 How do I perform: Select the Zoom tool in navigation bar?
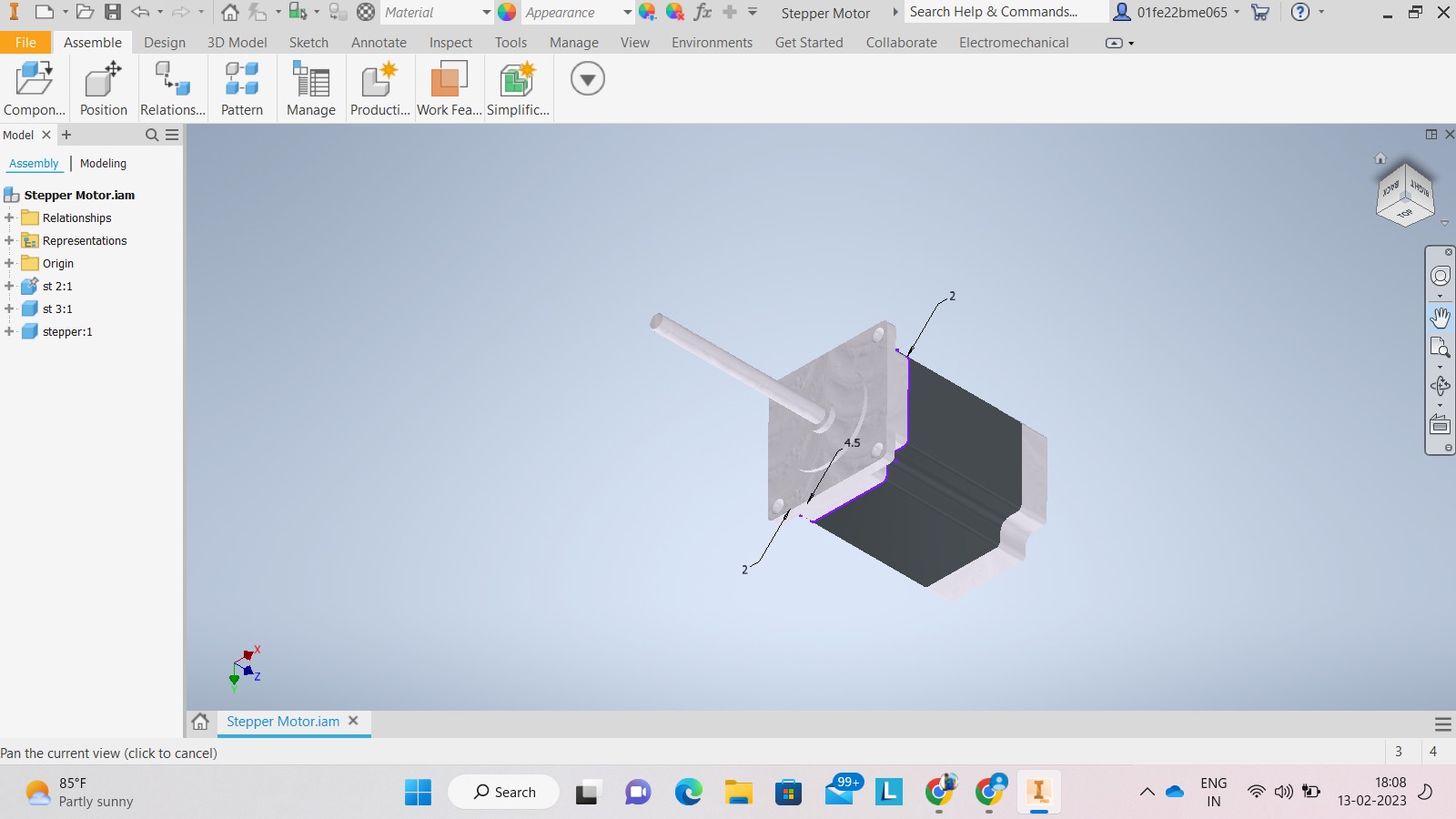coord(1441,348)
